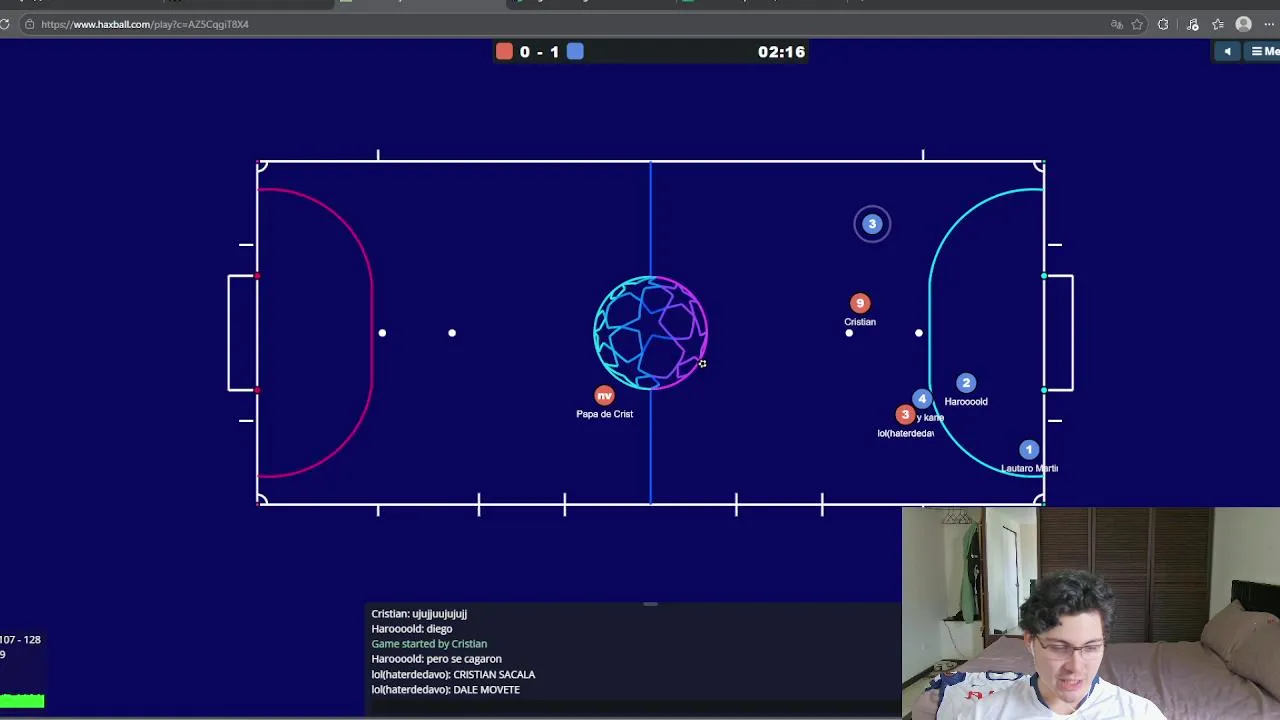The image size is (1280, 720).
Task: Click chat message 'DALE MOVETE'
Action: 486,689
